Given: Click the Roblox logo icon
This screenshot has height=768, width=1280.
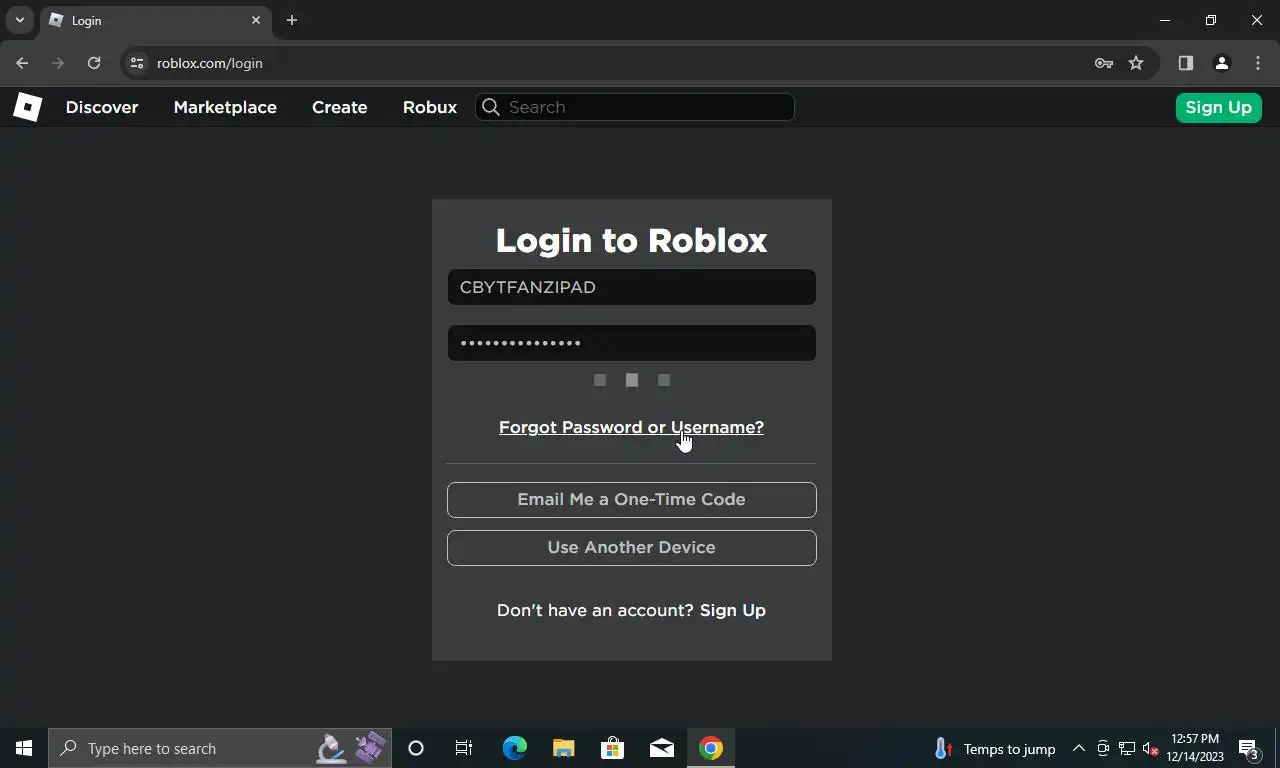Looking at the screenshot, I should (x=27, y=107).
